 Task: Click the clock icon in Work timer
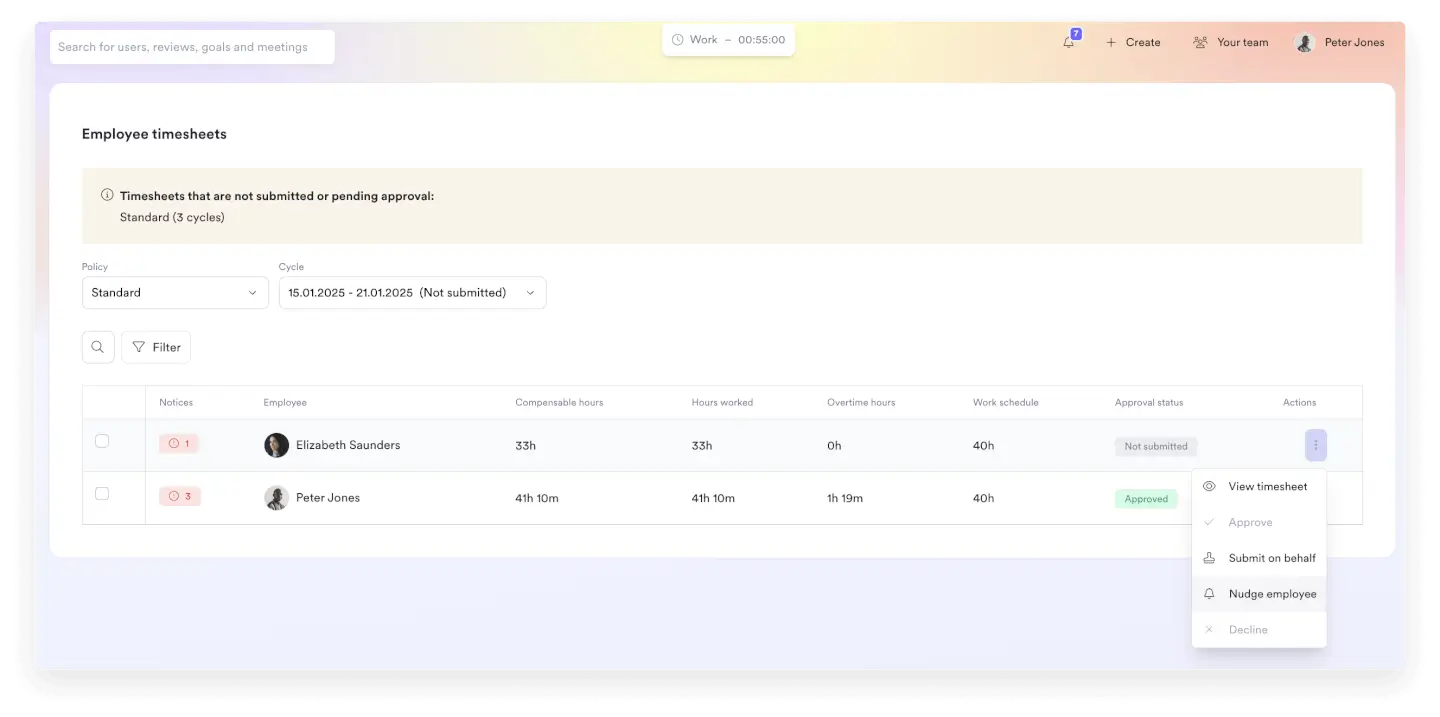tap(677, 40)
